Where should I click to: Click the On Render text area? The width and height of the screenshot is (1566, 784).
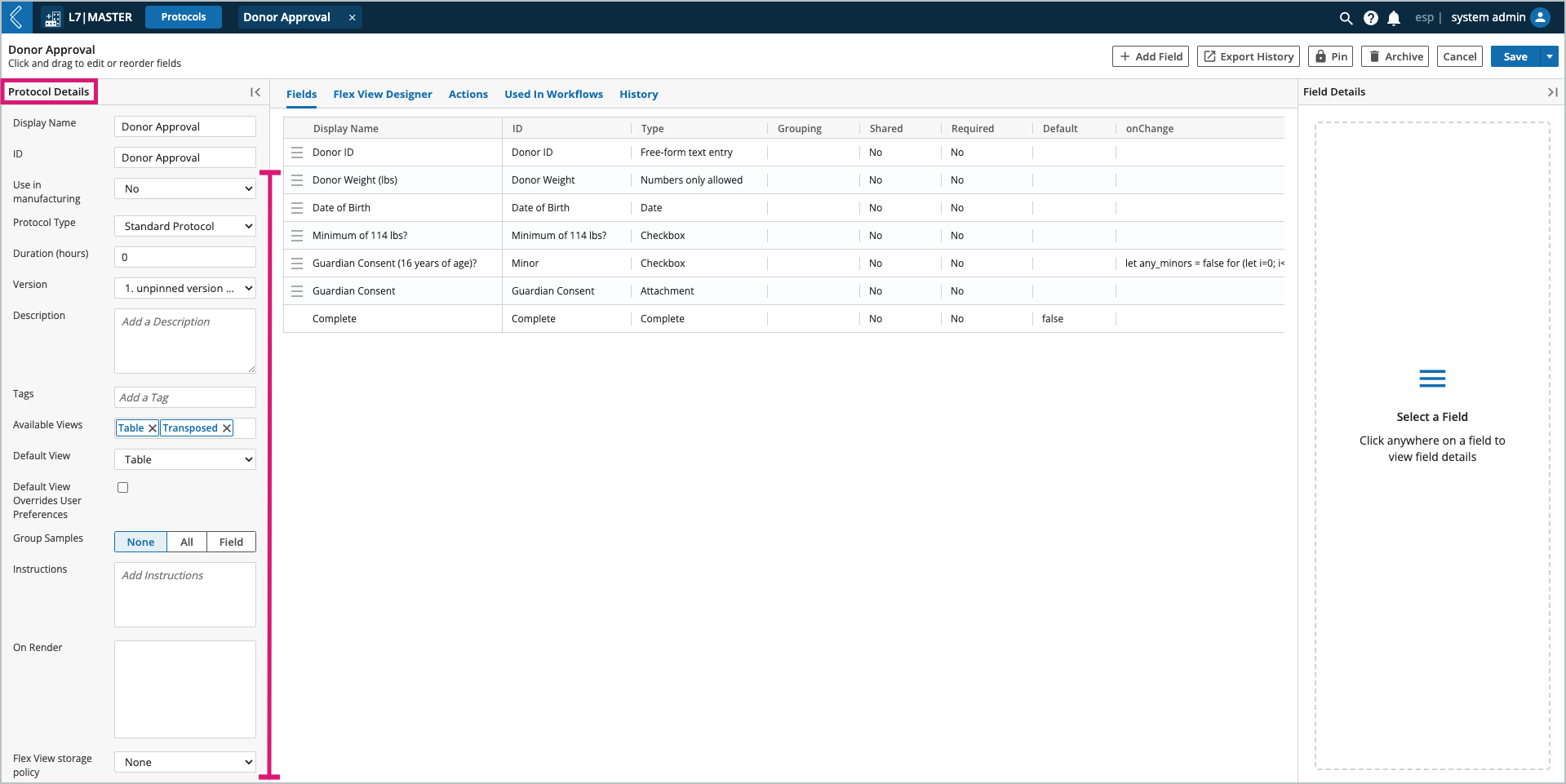point(185,689)
